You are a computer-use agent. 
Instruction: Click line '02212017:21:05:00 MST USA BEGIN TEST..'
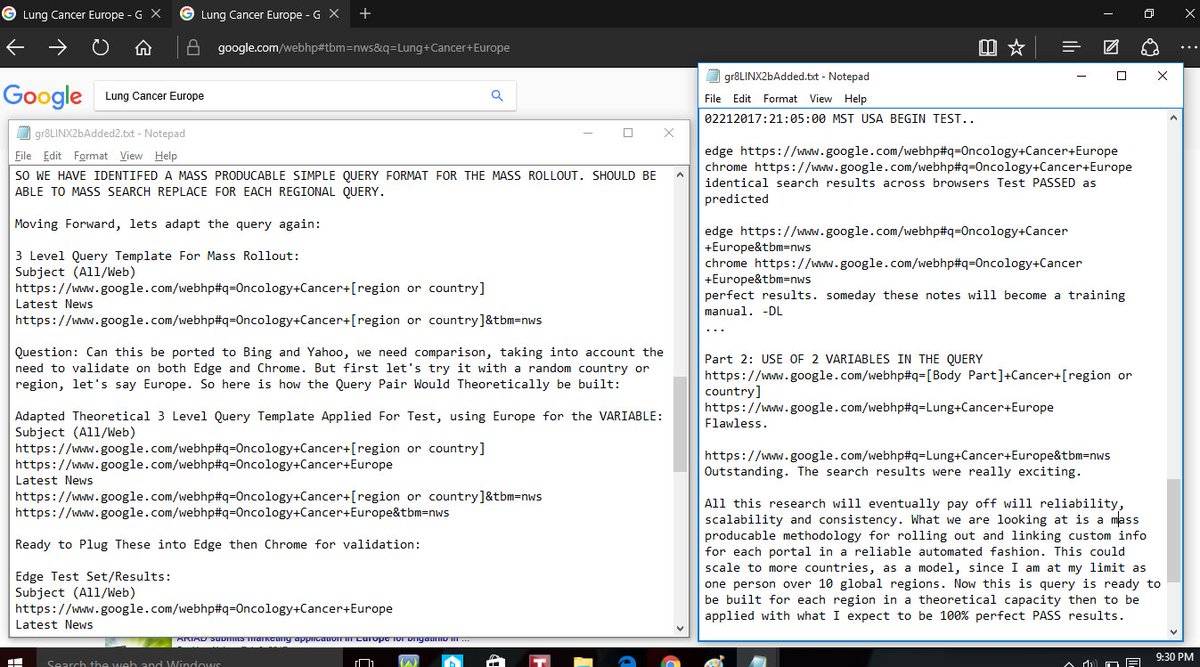tap(840, 119)
